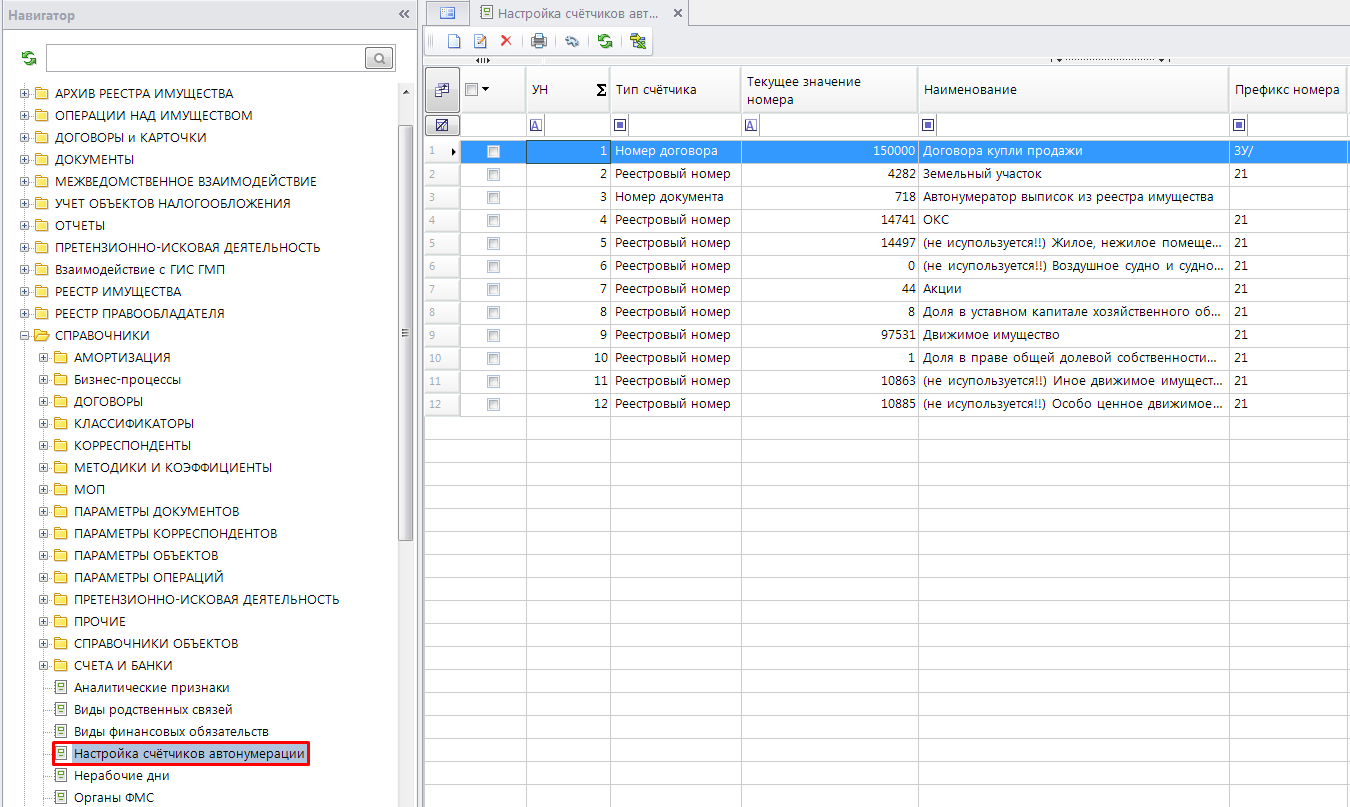Tick the checkbox for ОКС row

(x=493, y=220)
